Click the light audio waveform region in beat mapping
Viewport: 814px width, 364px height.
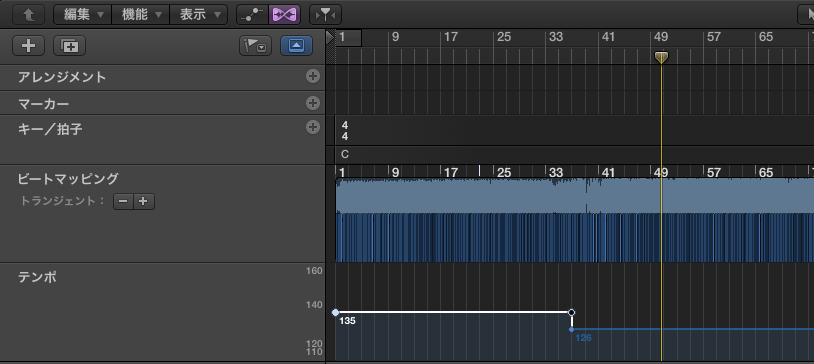pyautogui.click(x=575, y=196)
